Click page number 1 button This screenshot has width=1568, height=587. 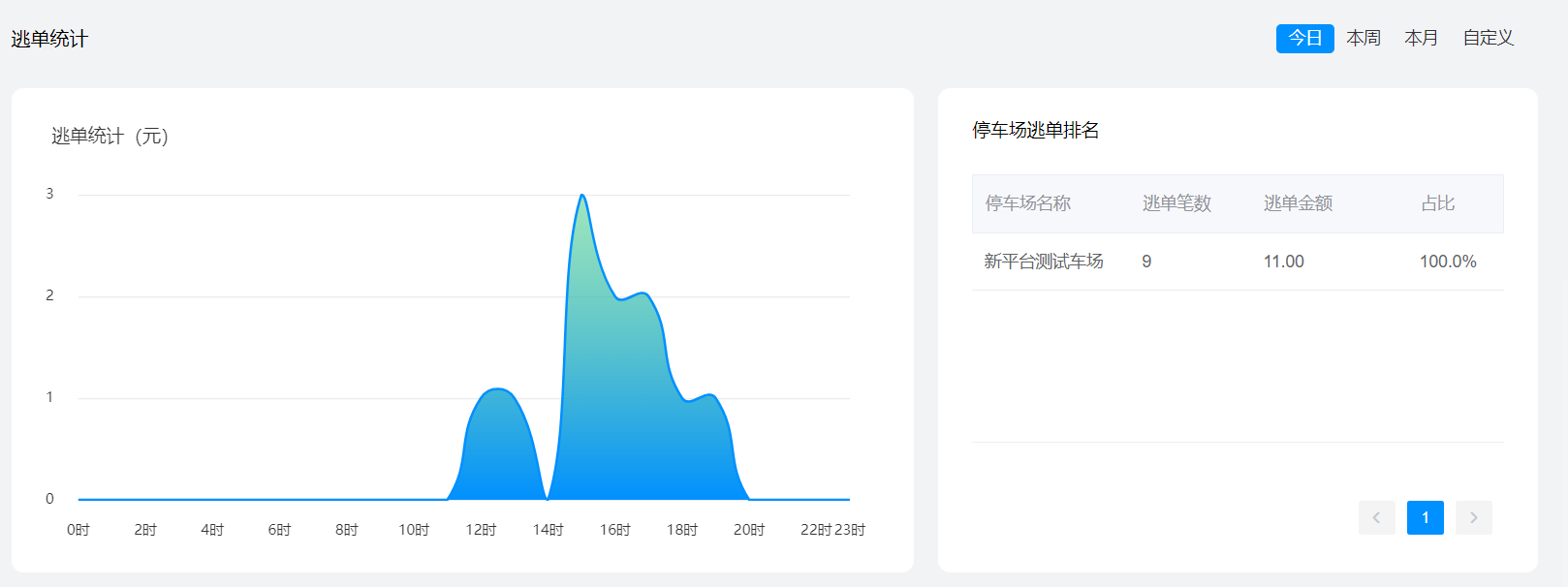[1425, 517]
